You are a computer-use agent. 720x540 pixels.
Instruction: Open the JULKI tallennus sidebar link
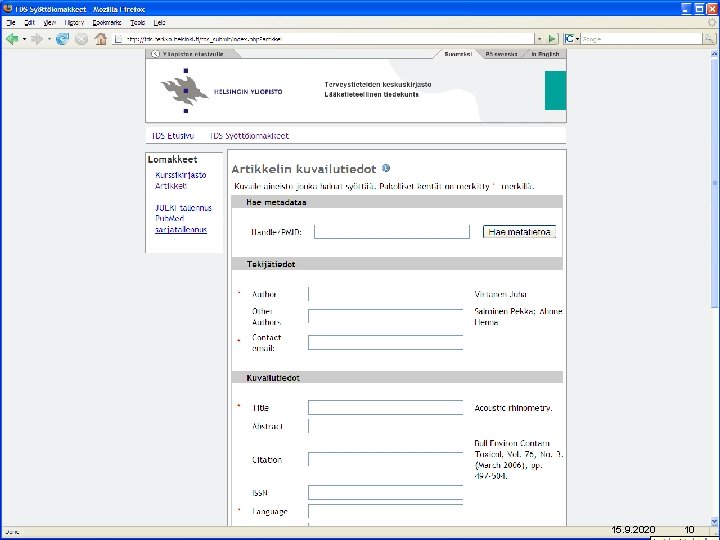coord(183,208)
